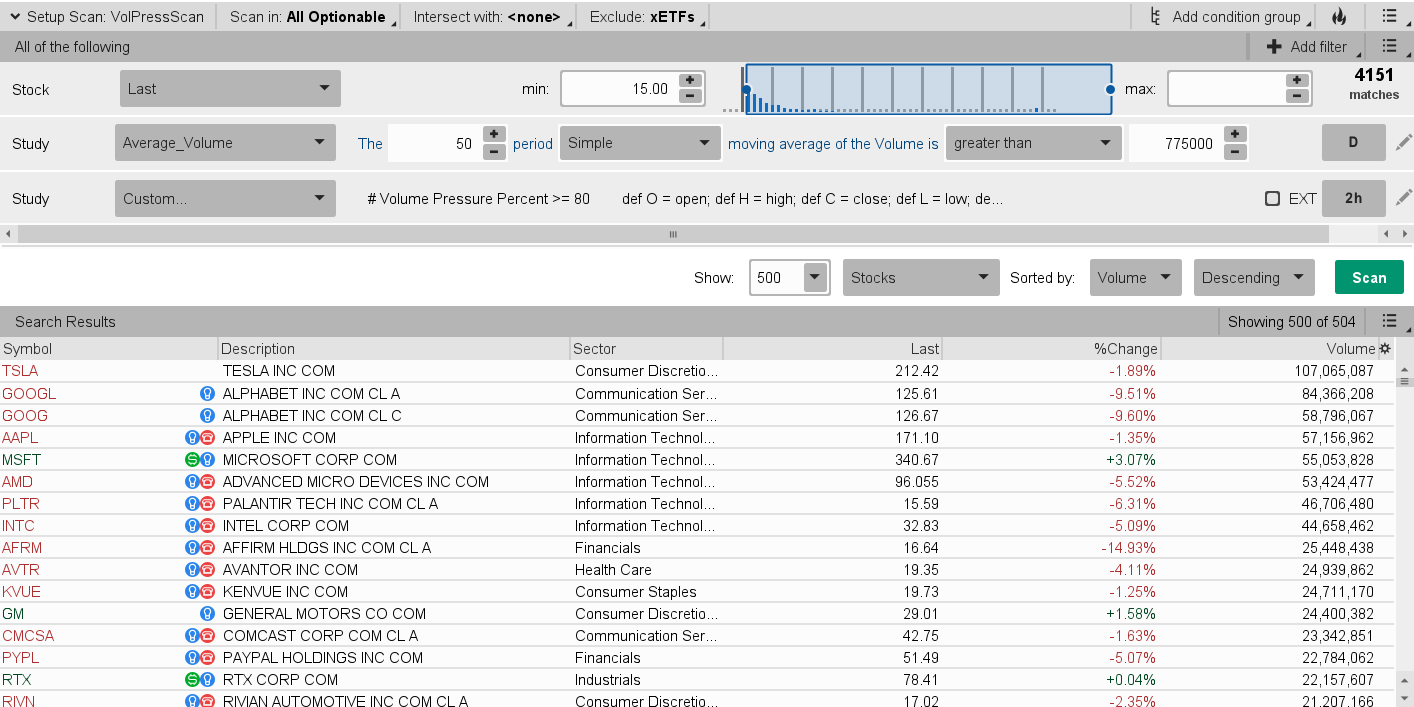This screenshot has height=707, width=1414.
Task: Click the empty max price field
Action: [x=1226, y=88]
